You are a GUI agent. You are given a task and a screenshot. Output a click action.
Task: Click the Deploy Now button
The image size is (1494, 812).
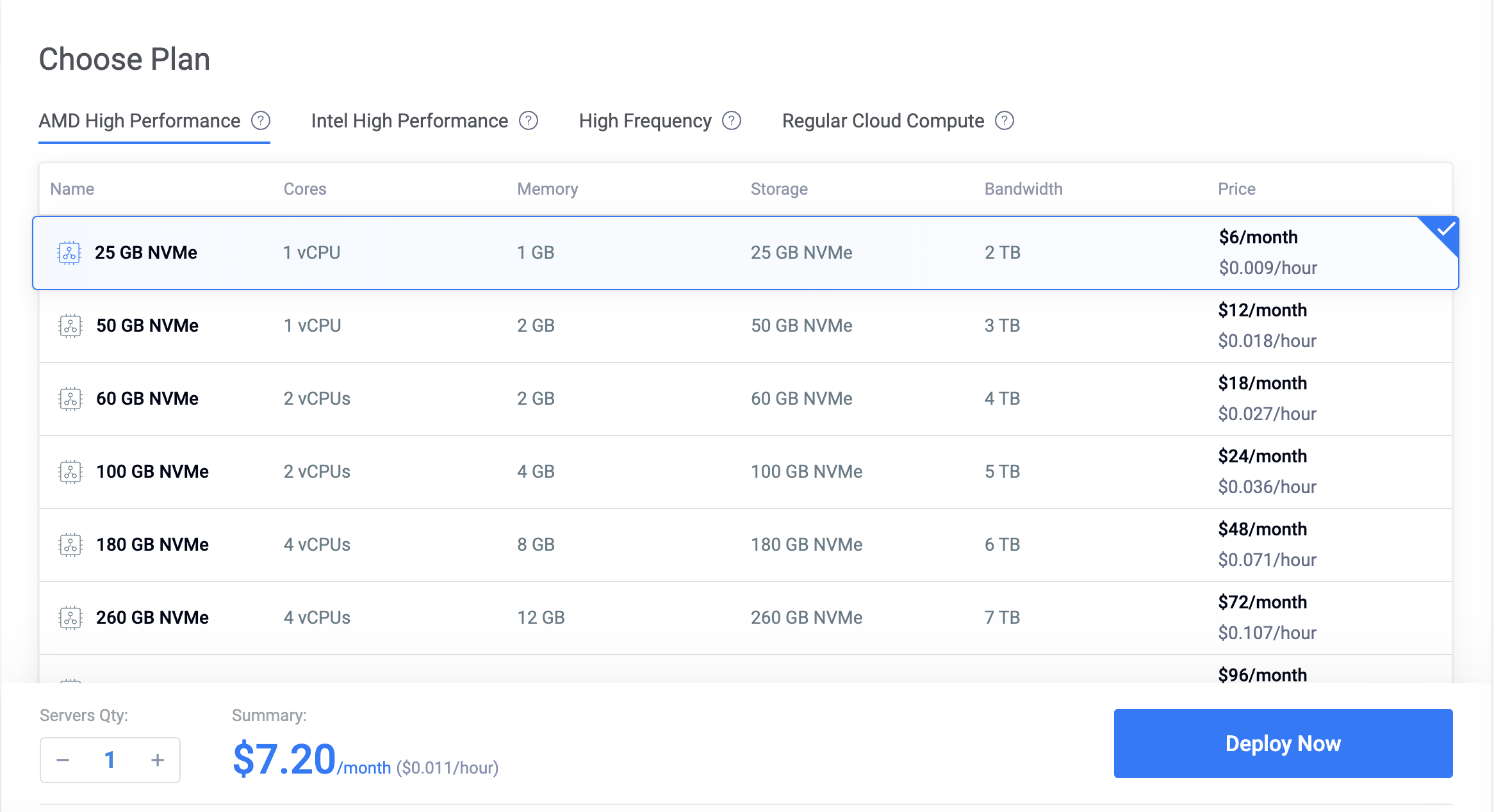coord(1283,743)
